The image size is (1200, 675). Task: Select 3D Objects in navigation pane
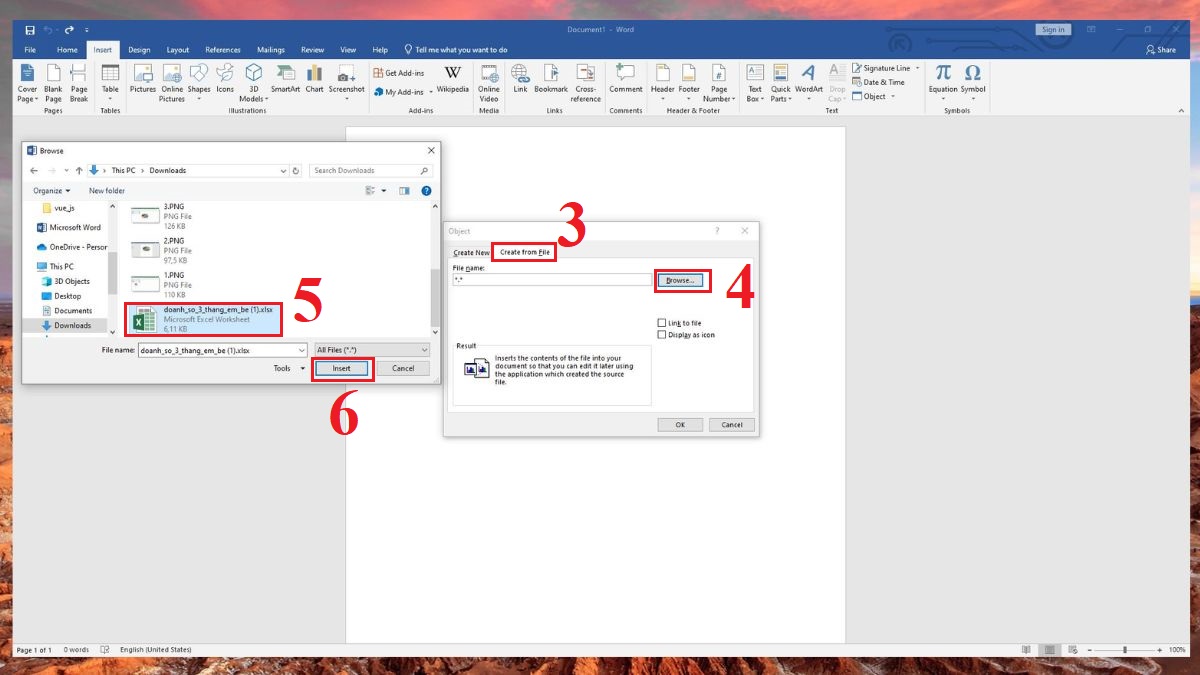(x=70, y=281)
